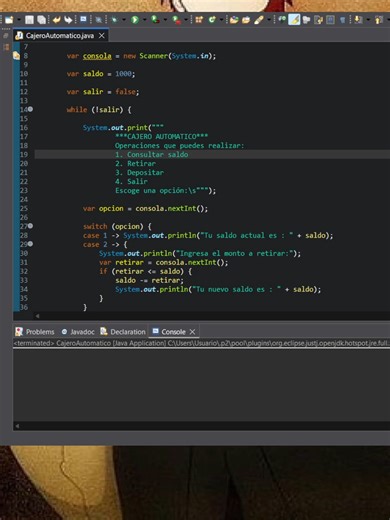Switch to the Declaration tab
This screenshot has width=390, height=520.
pos(123,332)
